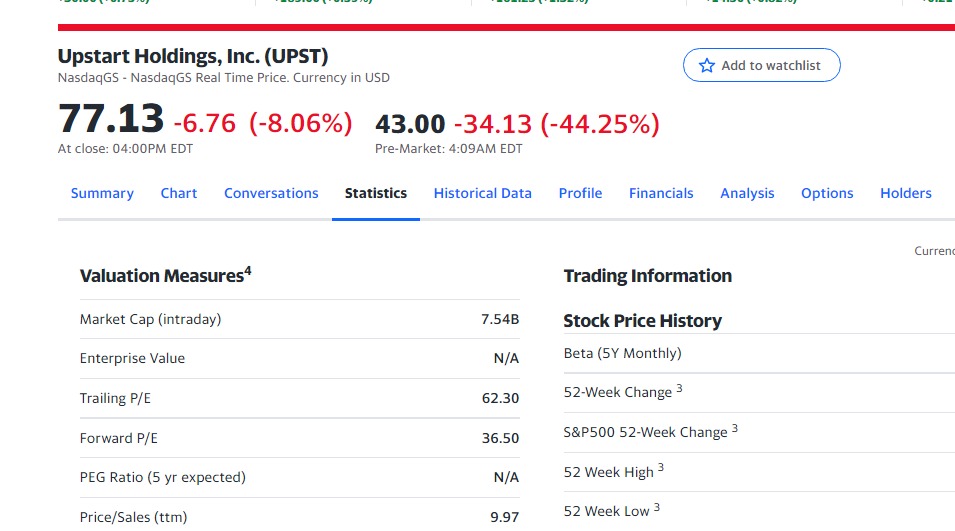Click the Beta (5Y Monthly) label
The width and height of the screenshot is (955, 531).
(x=622, y=353)
